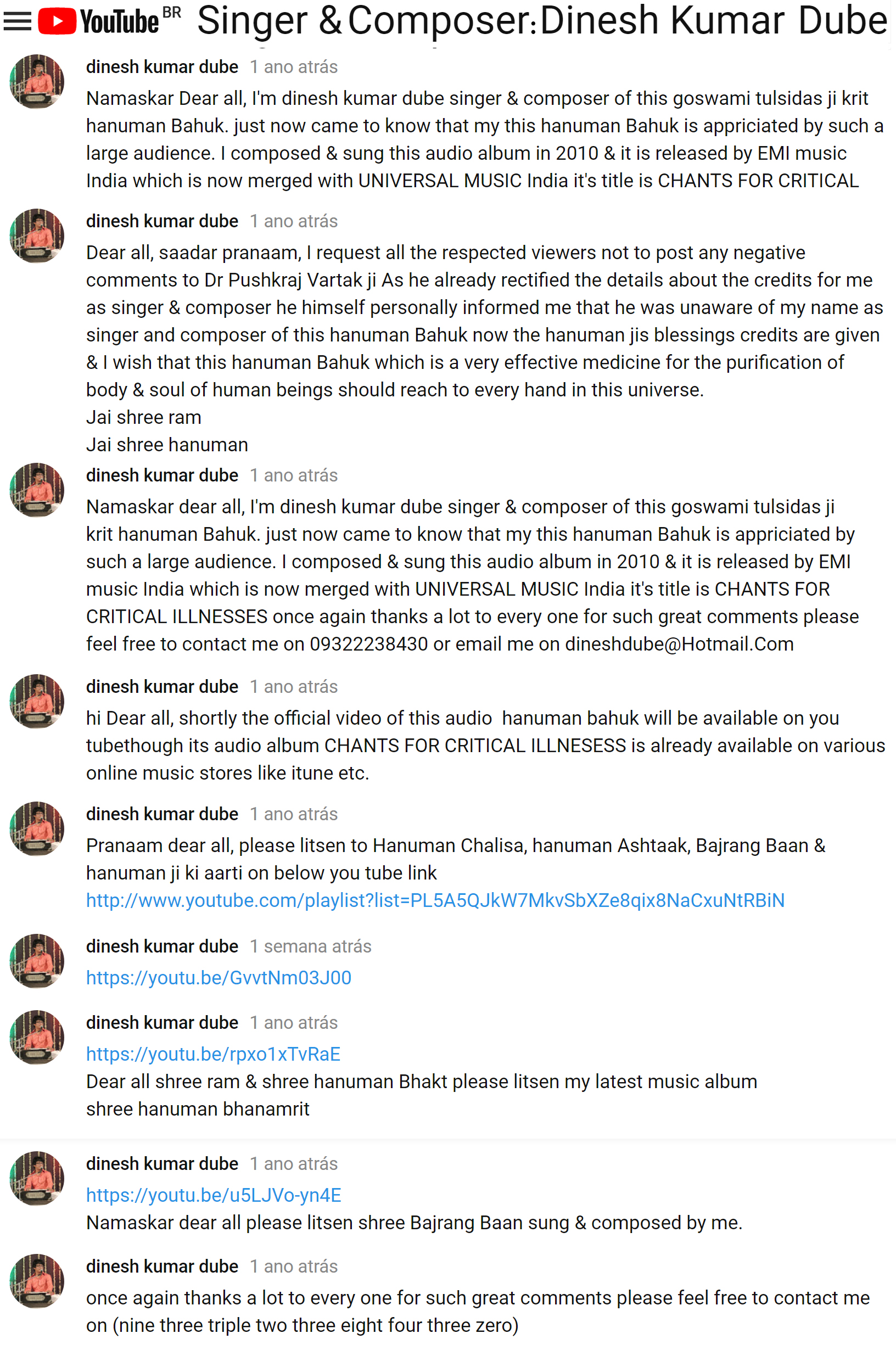Click avatar beside the '1 semana atrás' comment
This screenshot has height=1350, width=896.
[x=37, y=961]
